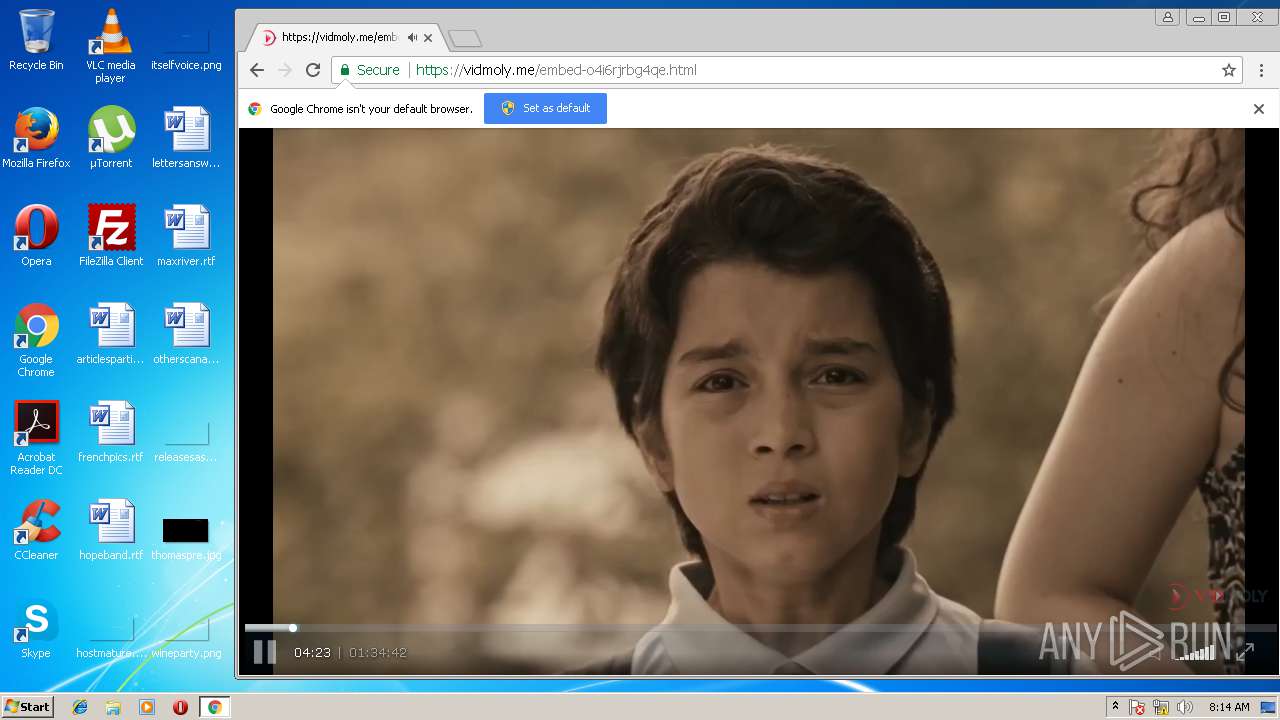The width and height of the screenshot is (1280, 720).
Task: Bookmark this page with the star
Action: tap(1229, 70)
